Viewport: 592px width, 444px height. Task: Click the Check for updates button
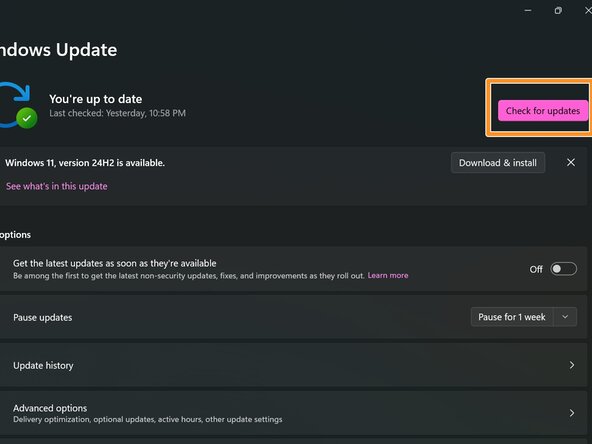543,111
